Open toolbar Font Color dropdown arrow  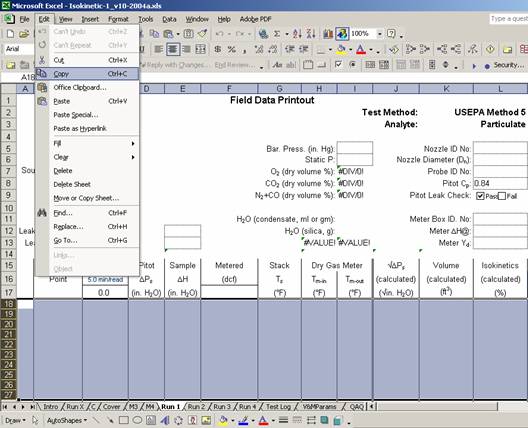point(371,50)
